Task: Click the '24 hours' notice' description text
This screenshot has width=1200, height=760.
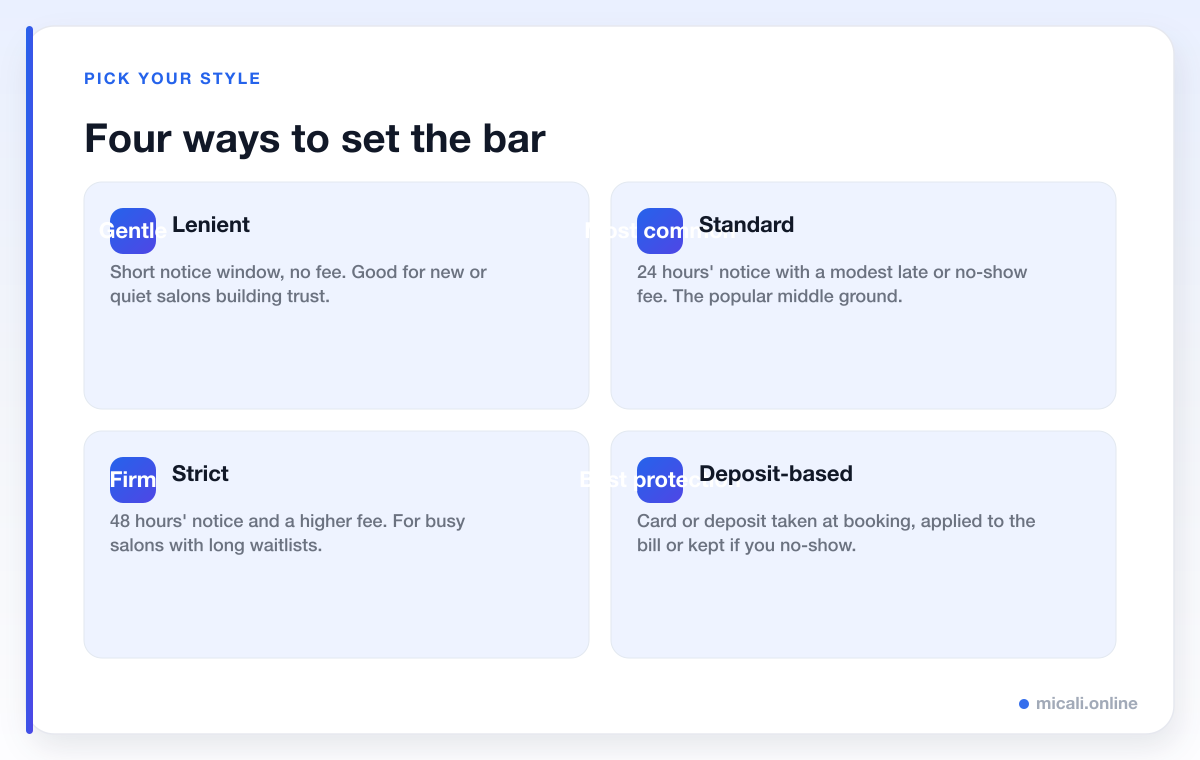Action: 832,284
